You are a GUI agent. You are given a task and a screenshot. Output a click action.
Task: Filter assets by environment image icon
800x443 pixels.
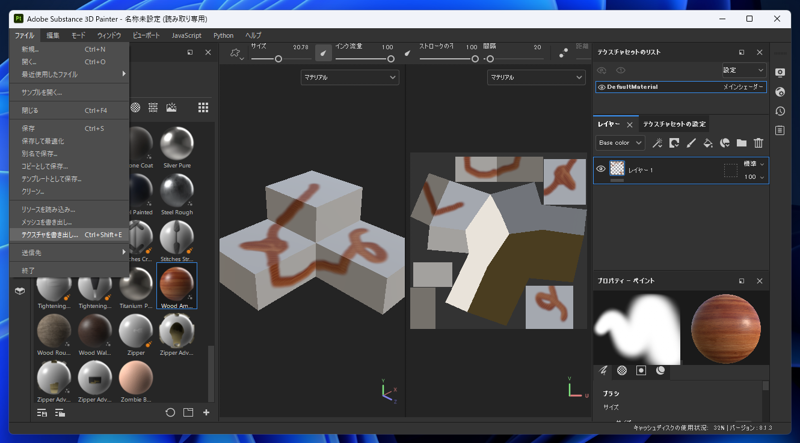(171, 107)
